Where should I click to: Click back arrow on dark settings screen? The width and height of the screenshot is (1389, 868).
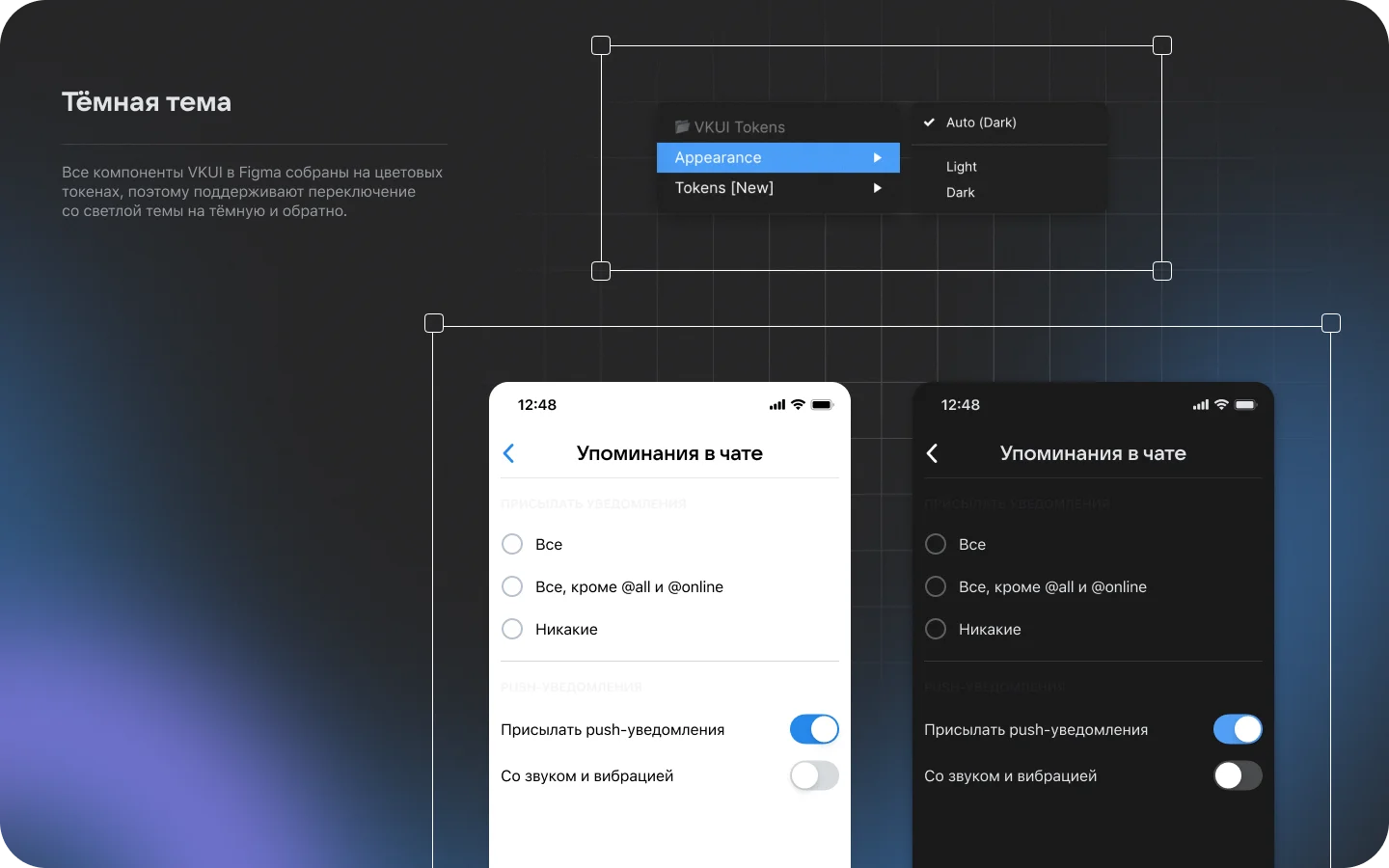(932, 453)
